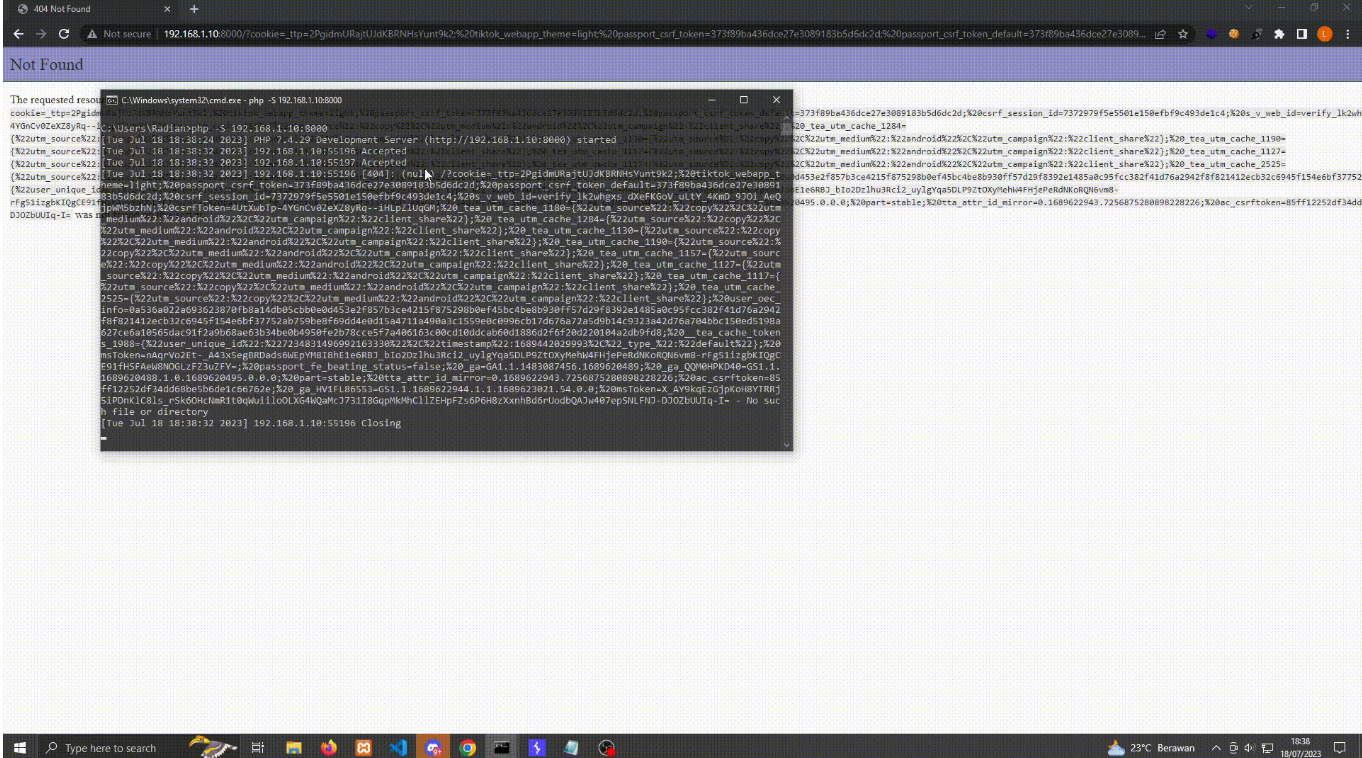The height and width of the screenshot is (758, 1362).
Task: Reload the 404 page
Action: (64, 33)
